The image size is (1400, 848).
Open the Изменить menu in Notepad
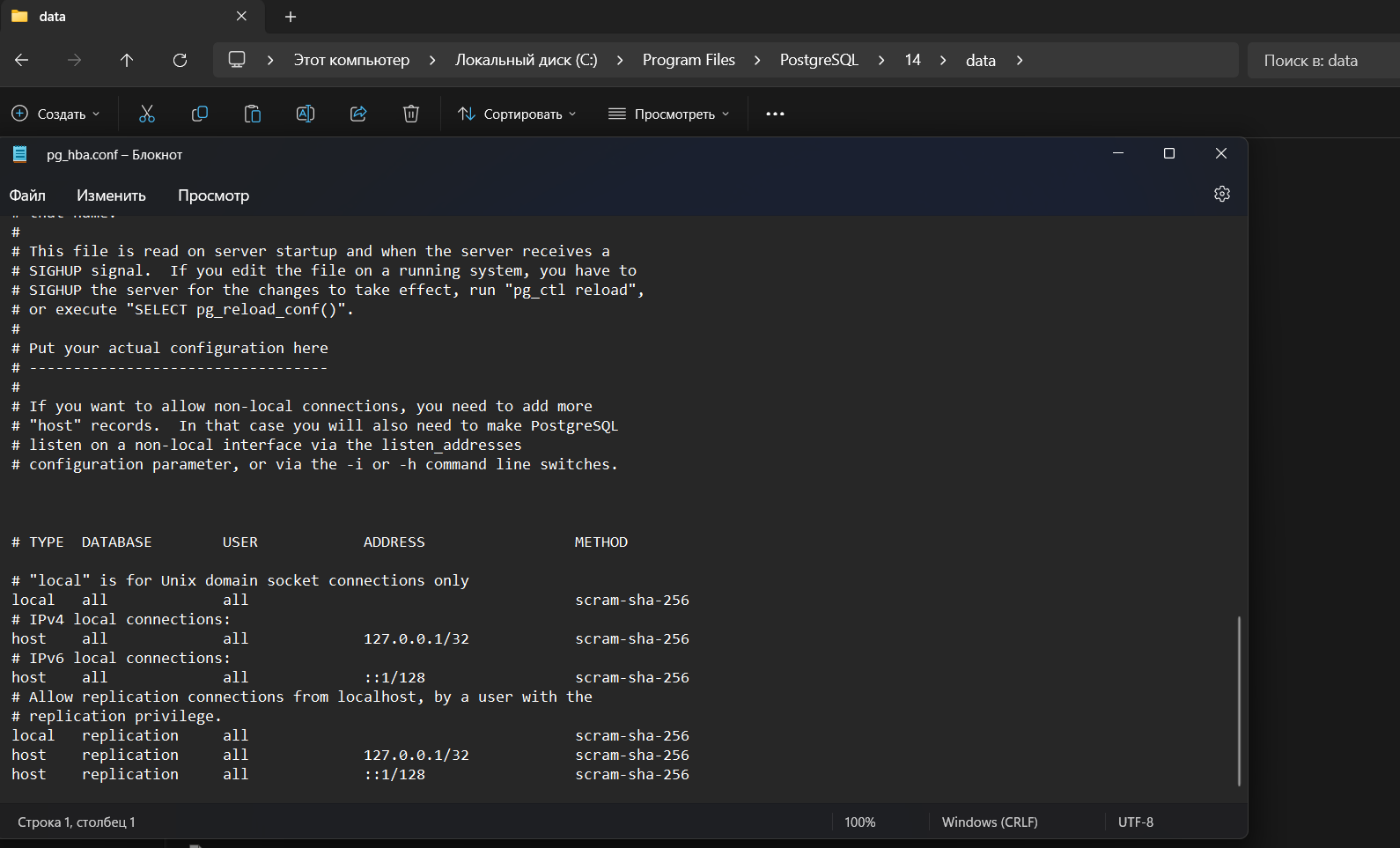tap(111, 195)
